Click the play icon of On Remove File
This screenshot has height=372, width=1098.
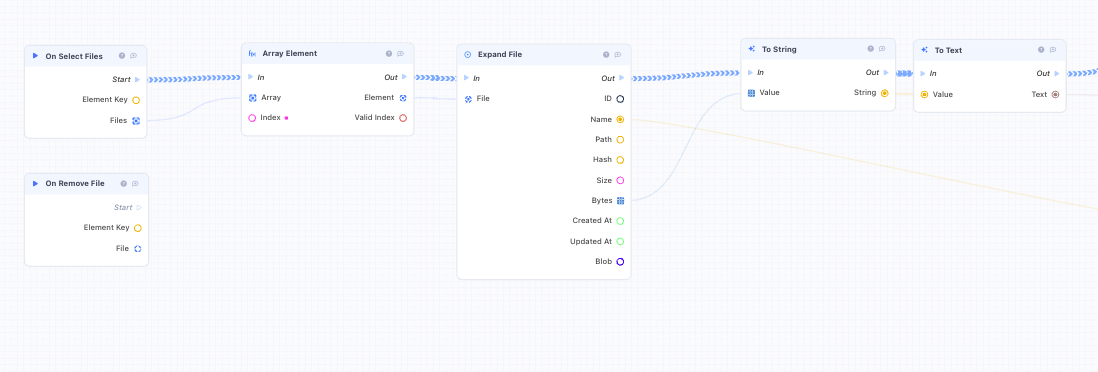[36, 184]
